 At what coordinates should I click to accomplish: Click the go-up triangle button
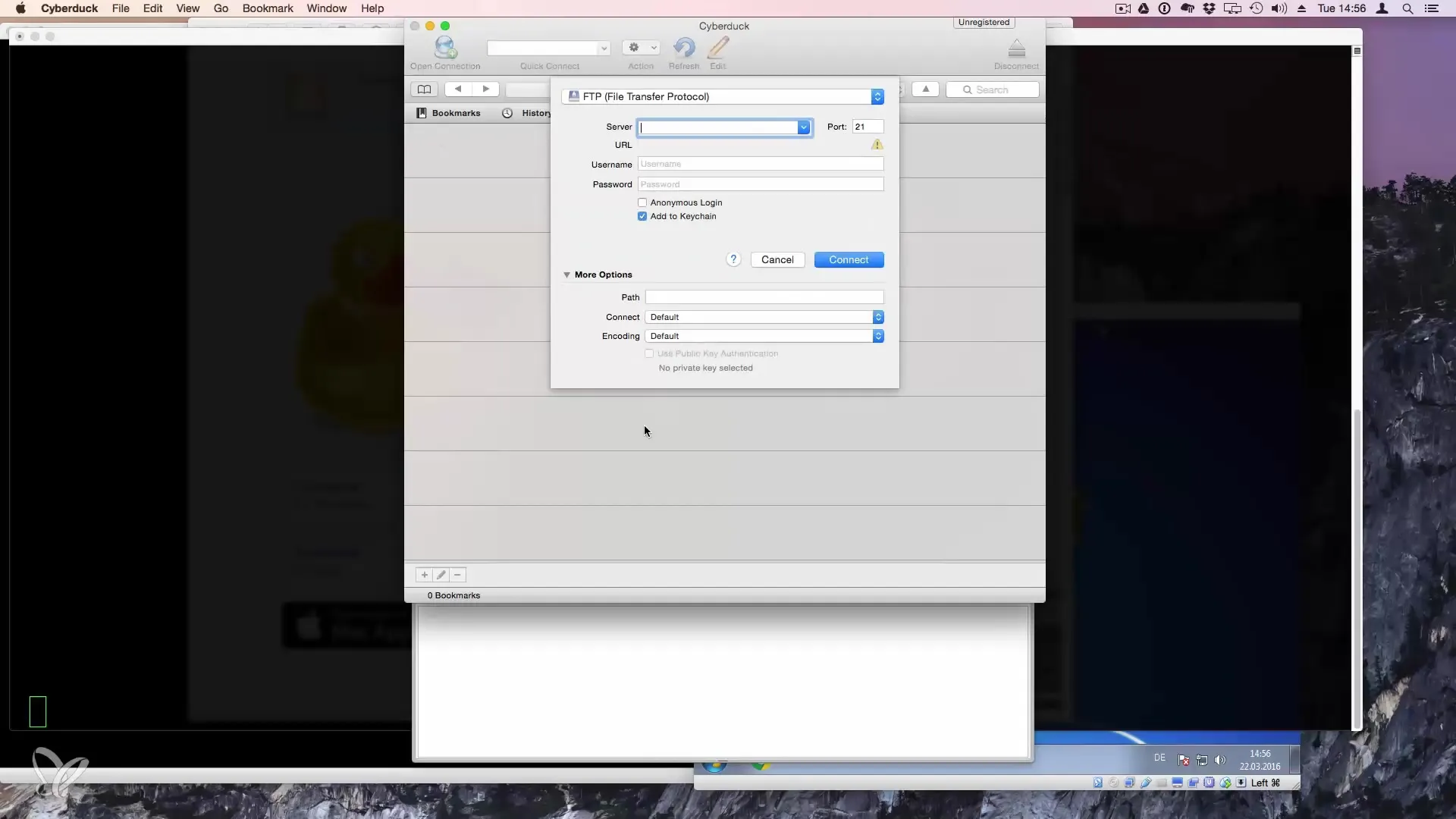(926, 89)
